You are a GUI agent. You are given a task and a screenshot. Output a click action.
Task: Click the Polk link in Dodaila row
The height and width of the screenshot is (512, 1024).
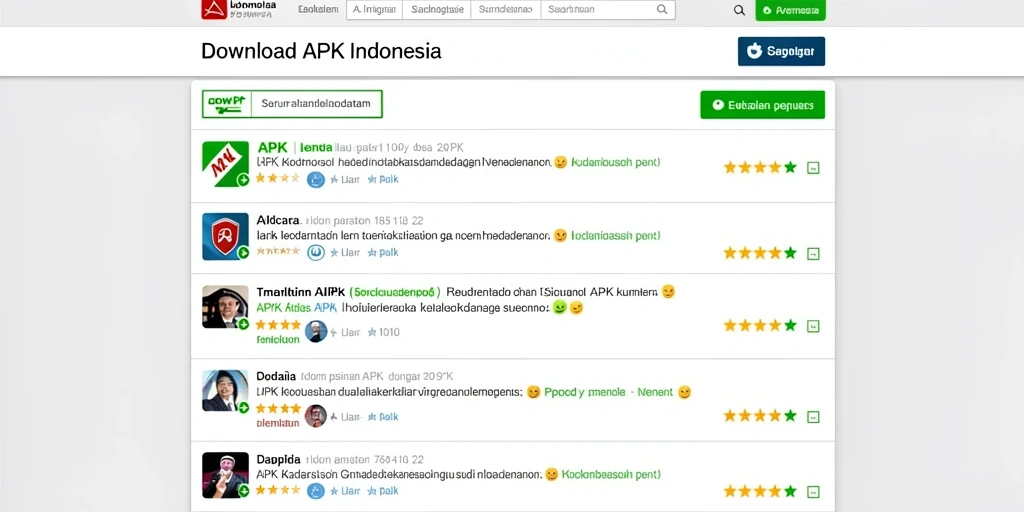click(x=383, y=417)
